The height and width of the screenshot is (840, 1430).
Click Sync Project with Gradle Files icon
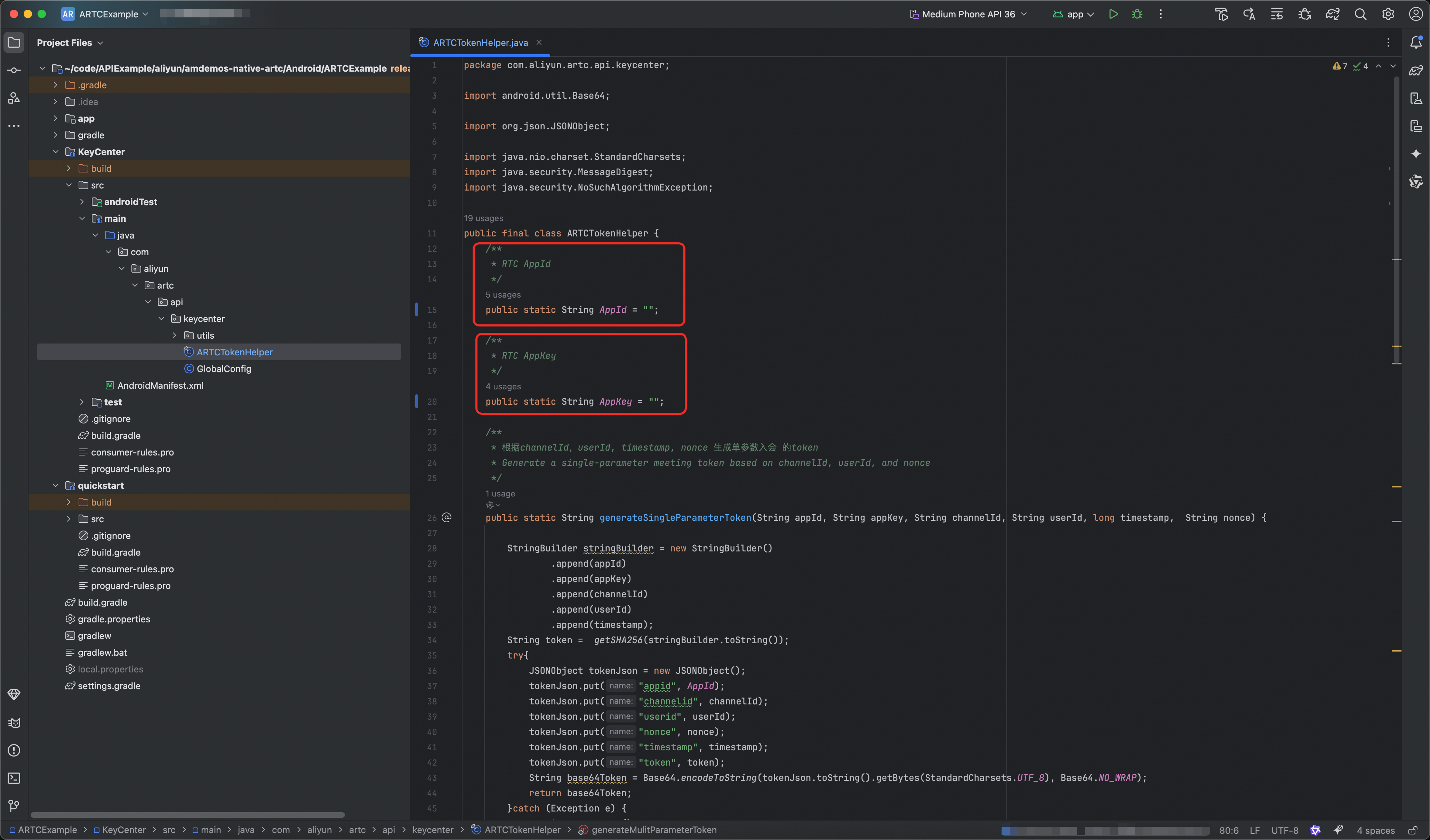pyautogui.click(x=1332, y=14)
